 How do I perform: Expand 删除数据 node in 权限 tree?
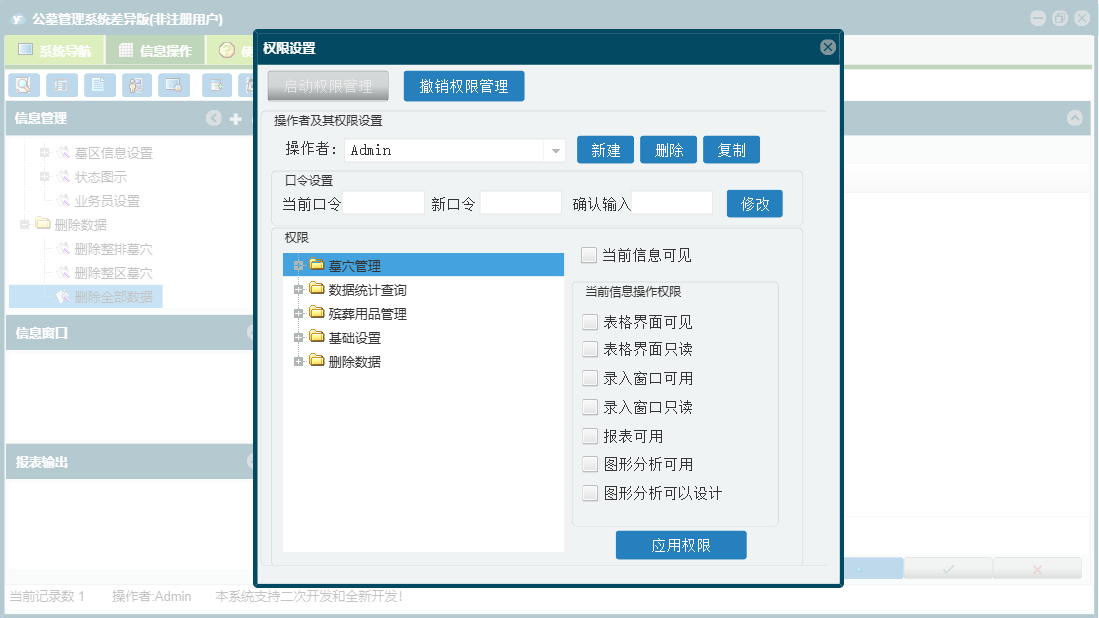coord(299,362)
